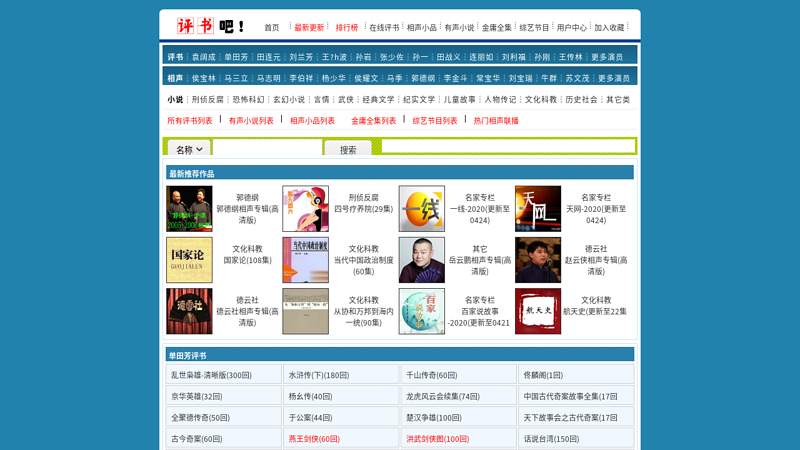Open the 天网-2020 cover image
Image resolution: width=800 pixels, height=450 pixels.
538,209
